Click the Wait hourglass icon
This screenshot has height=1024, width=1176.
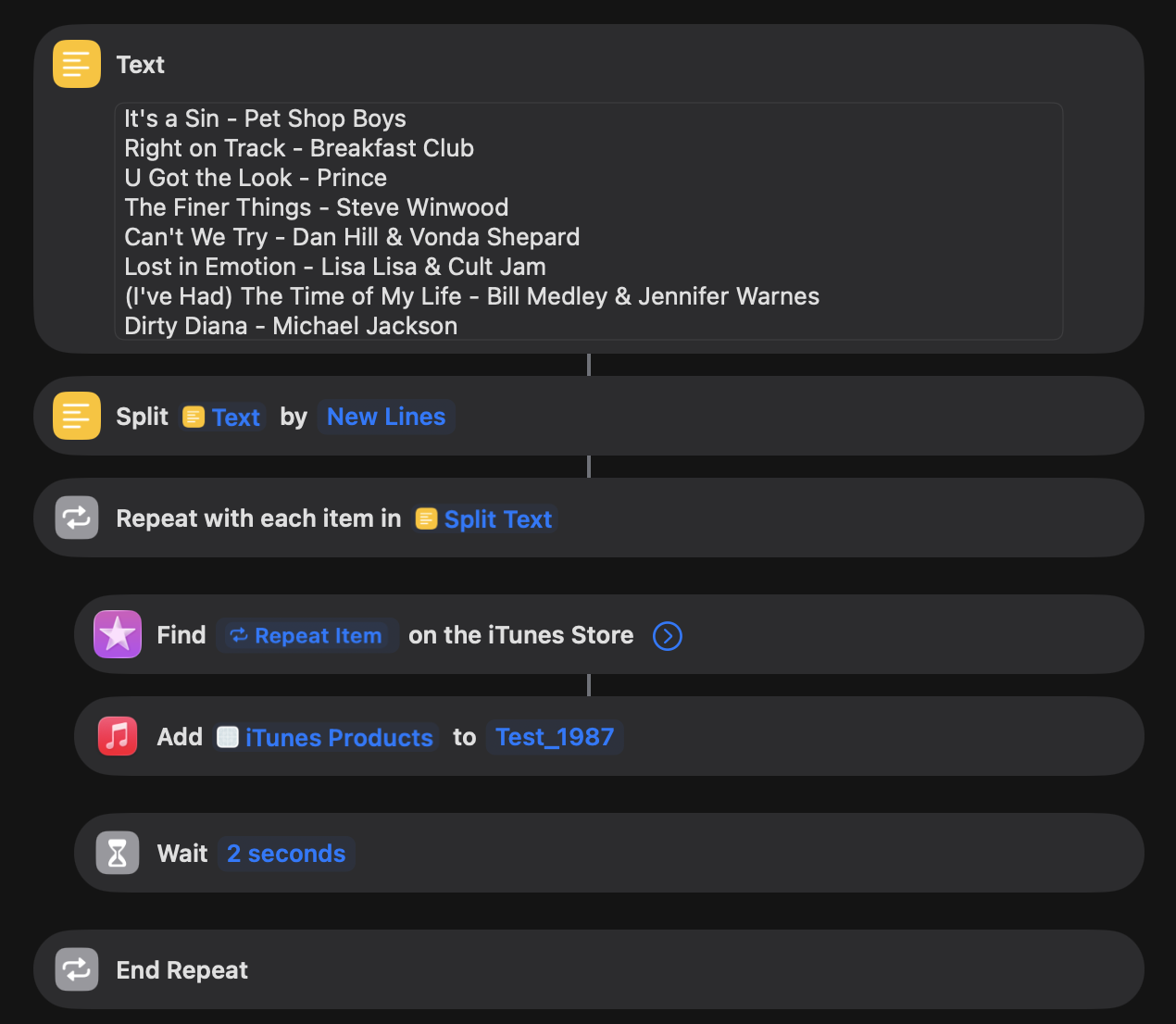pyautogui.click(x=118, y=853)
